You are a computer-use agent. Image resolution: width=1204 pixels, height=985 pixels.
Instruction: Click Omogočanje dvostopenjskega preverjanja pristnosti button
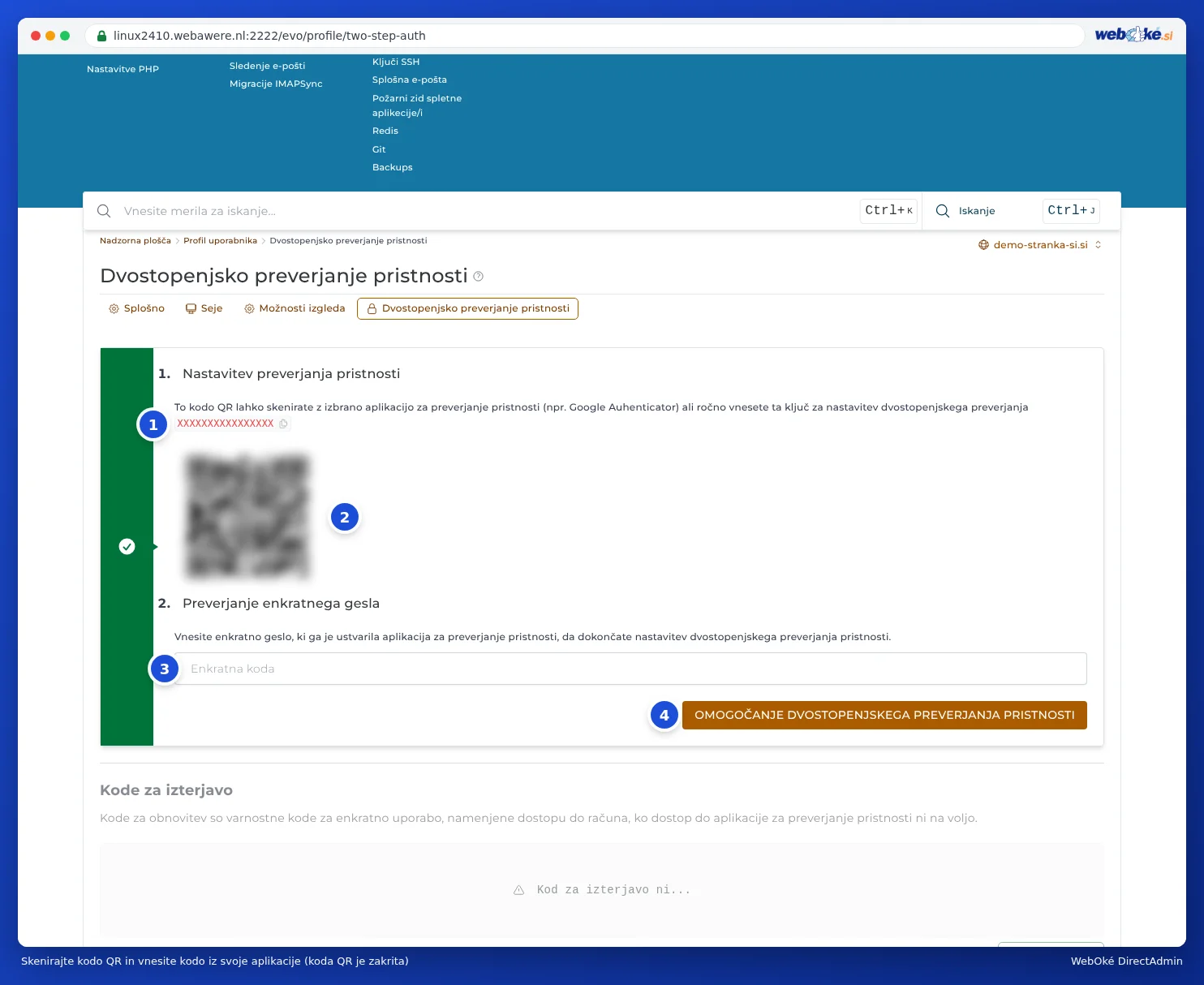pyautogui.click(x=884, y=715)
